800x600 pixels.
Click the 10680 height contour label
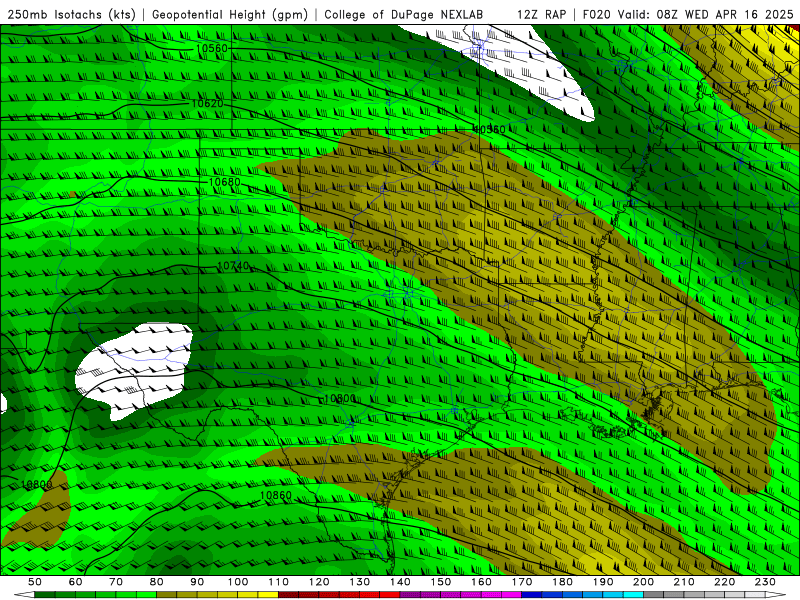click(x=224, y=182)
